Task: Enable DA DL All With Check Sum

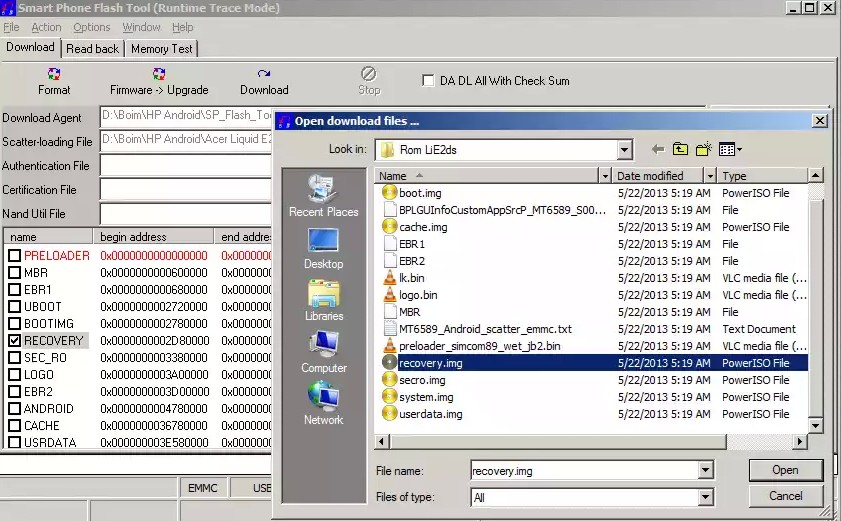Action: [428, 80]
